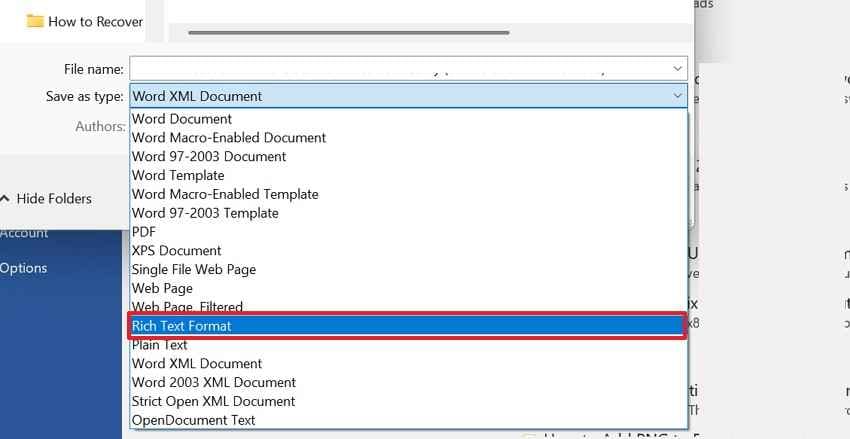Screen dimensions: 850x439
Task: Select Word 97-2003 Document format
Action: point(409,157)
